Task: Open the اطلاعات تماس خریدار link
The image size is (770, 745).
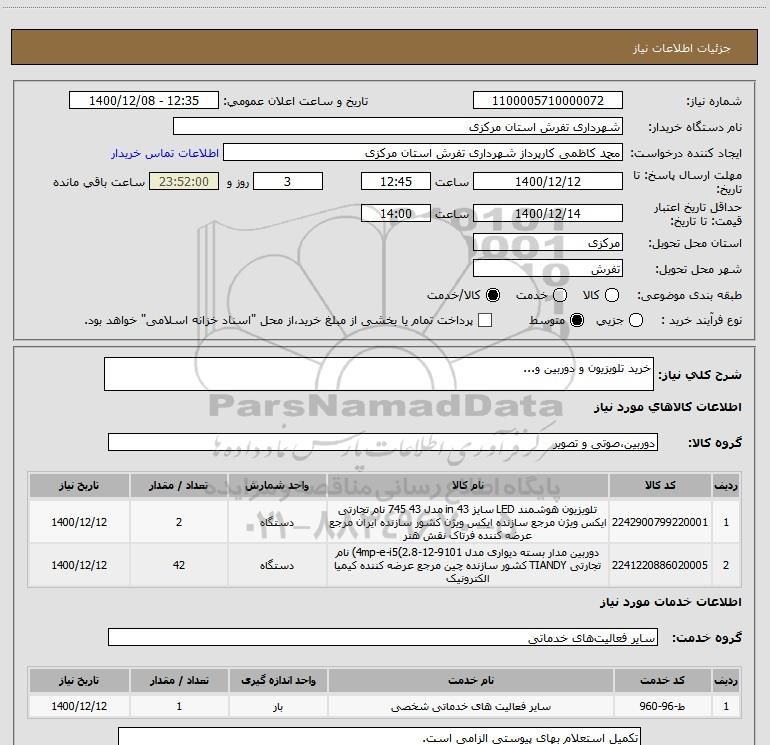Action: (x=165, y=153)
